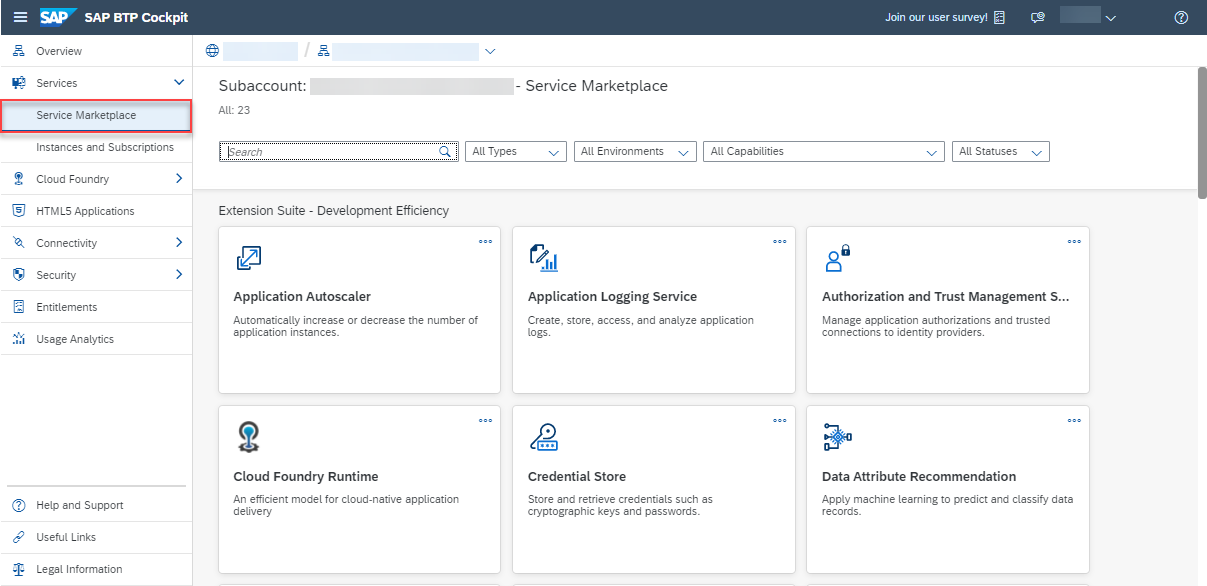Open Help and Support link

coord(96,505)
